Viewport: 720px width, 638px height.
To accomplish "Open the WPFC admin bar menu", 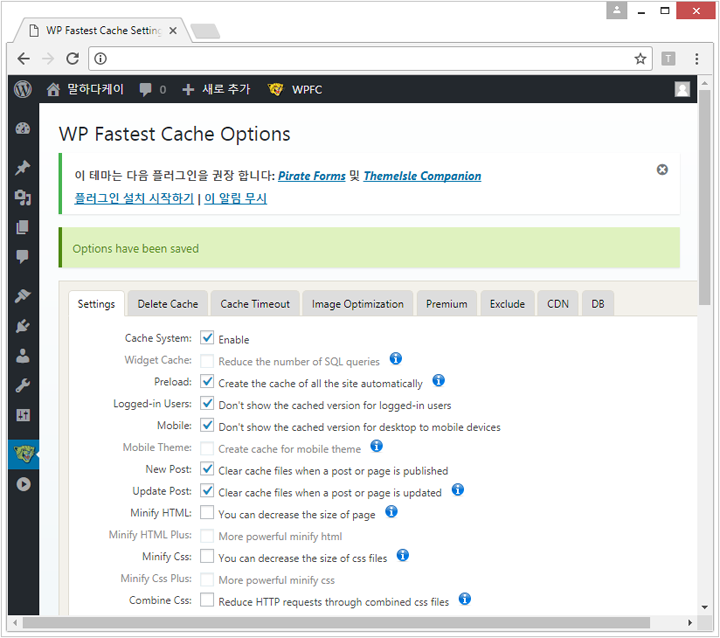I will (x=295, y=89).
